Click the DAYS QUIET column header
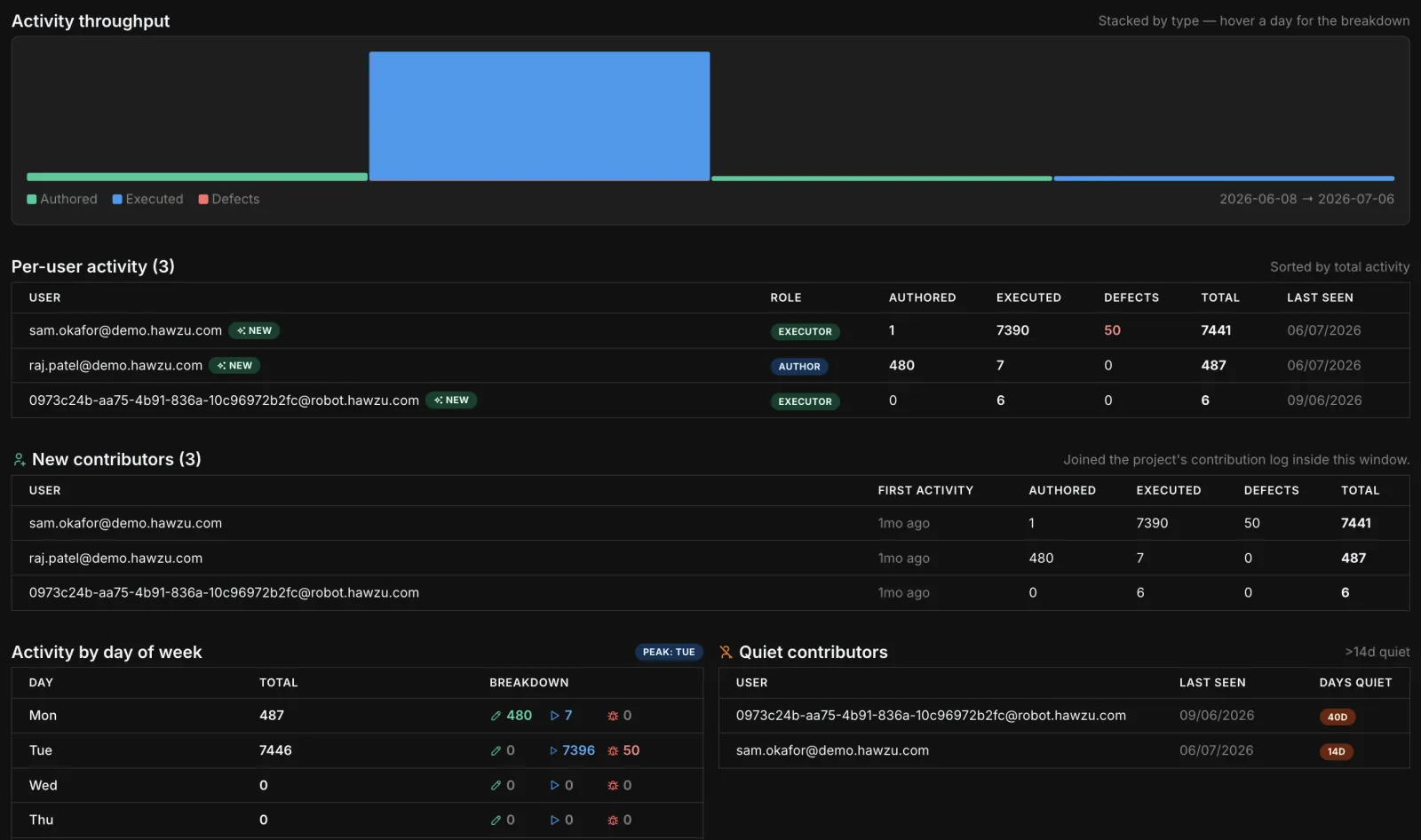Screen dimensions: 1421x840 coord(1355,683)
